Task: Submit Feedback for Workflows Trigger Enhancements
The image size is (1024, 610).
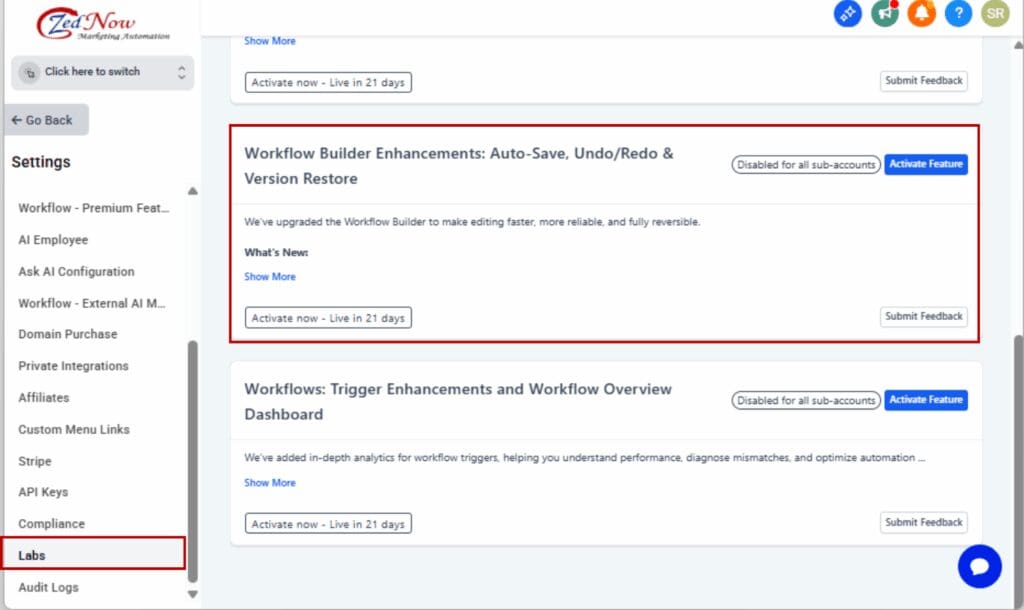Action: tap(923, 522)
